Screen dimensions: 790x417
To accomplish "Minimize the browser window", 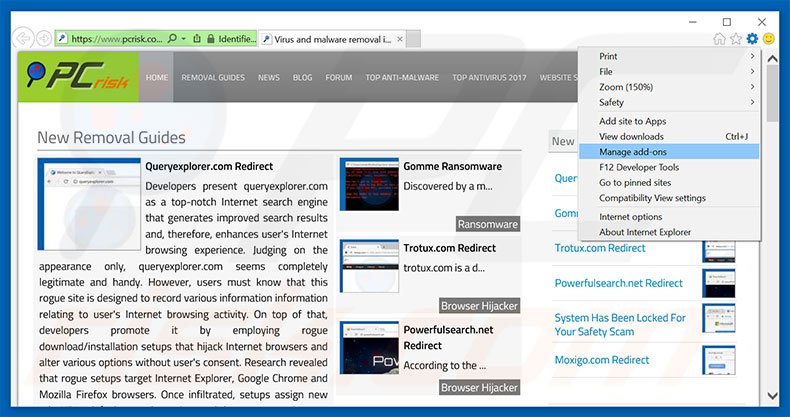I will click(x=694, y=22).
